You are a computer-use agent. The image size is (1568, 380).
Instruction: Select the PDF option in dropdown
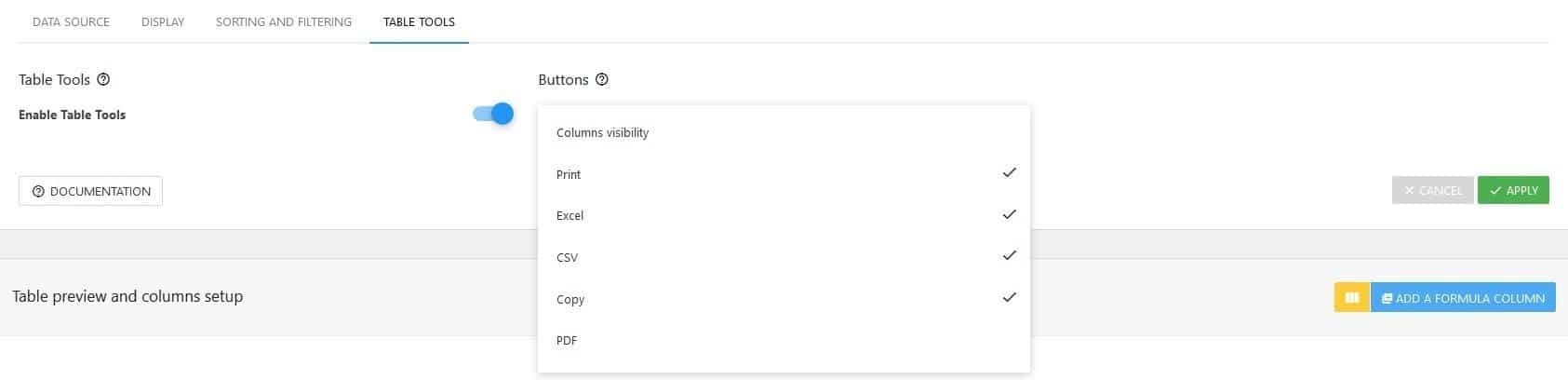pos(784,340)
